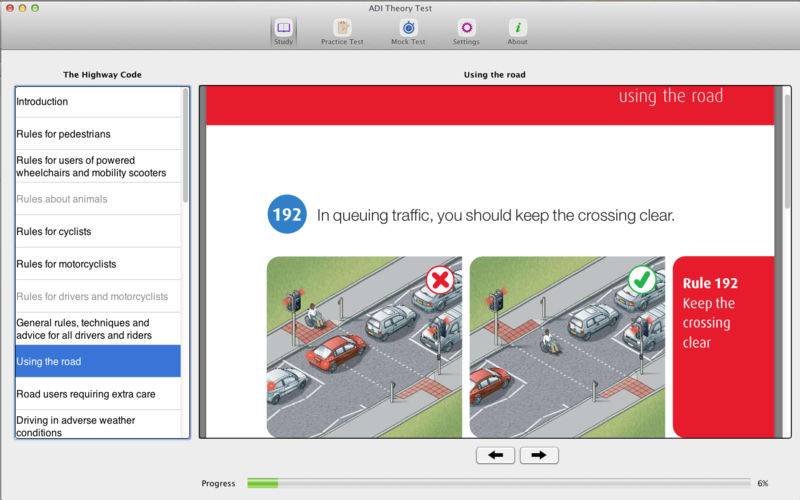Select Rules for cyclists
The width and height of the screenshot is (800, 500).
point(98,232)
